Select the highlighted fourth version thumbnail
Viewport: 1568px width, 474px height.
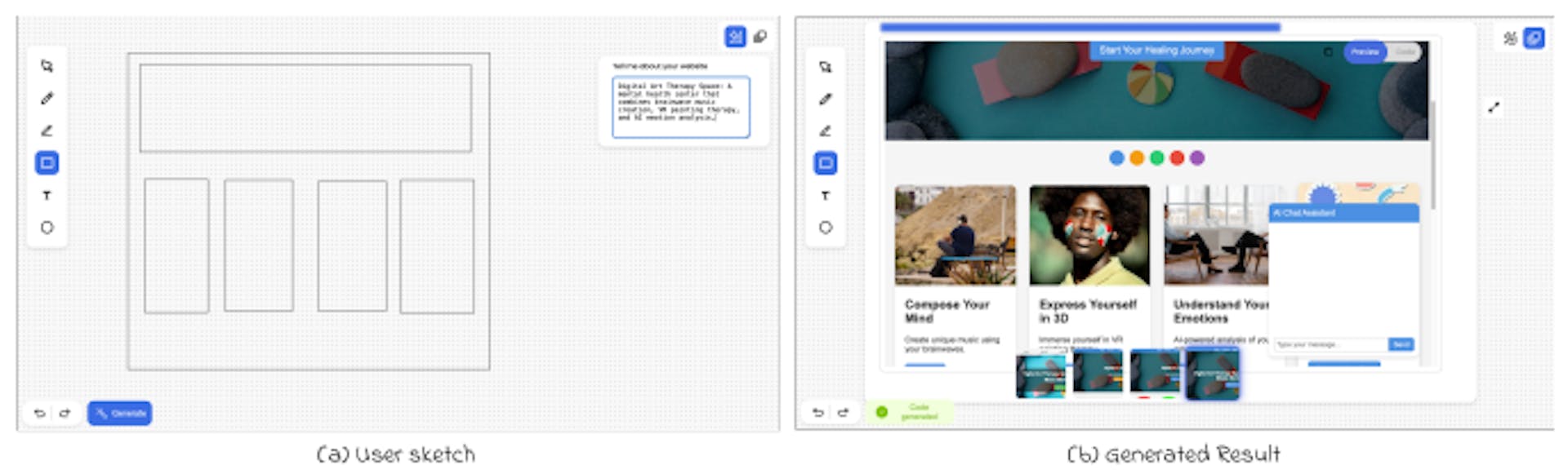1213,374
